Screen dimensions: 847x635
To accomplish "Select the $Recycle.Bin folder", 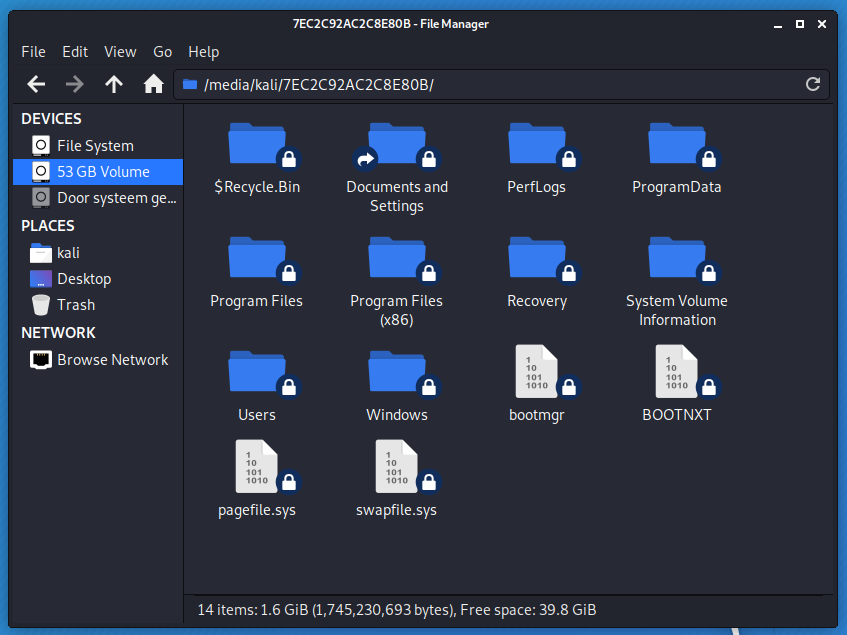I will (x=257, y=144).
